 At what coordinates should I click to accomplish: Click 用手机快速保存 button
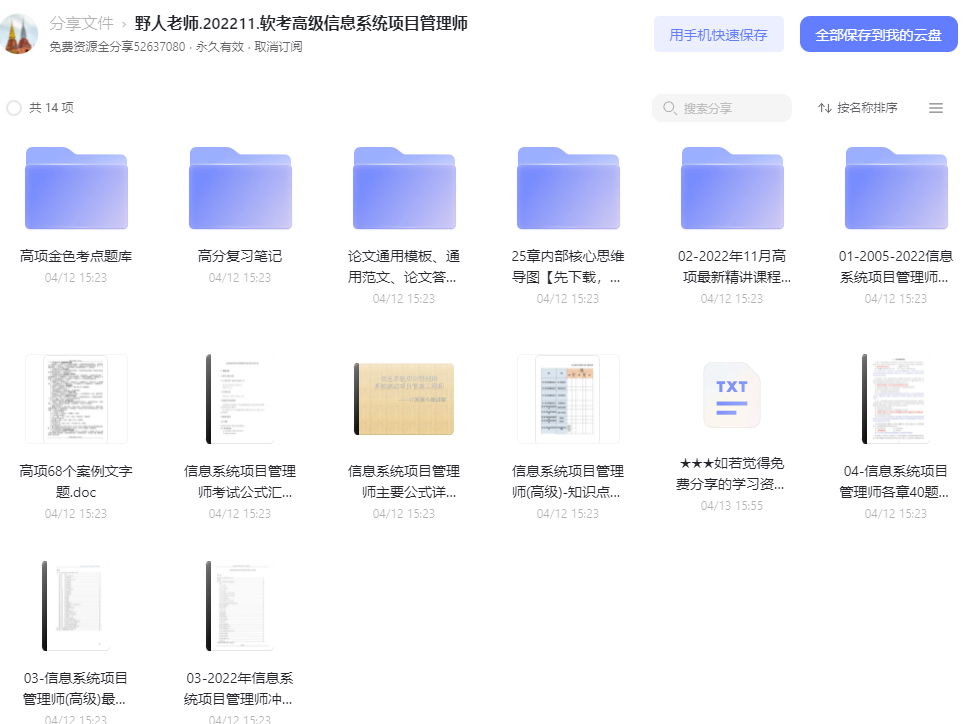point(718,35)
